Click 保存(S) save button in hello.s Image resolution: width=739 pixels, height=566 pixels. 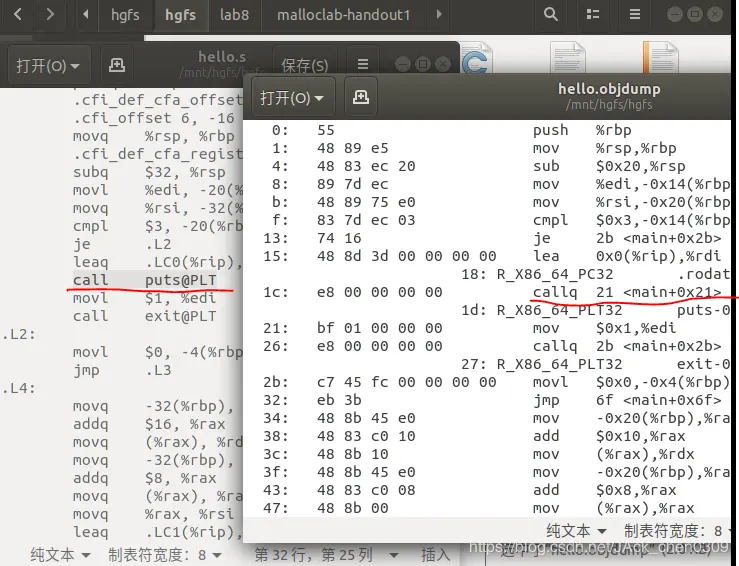pyautogui.click(x=304, y=66)
